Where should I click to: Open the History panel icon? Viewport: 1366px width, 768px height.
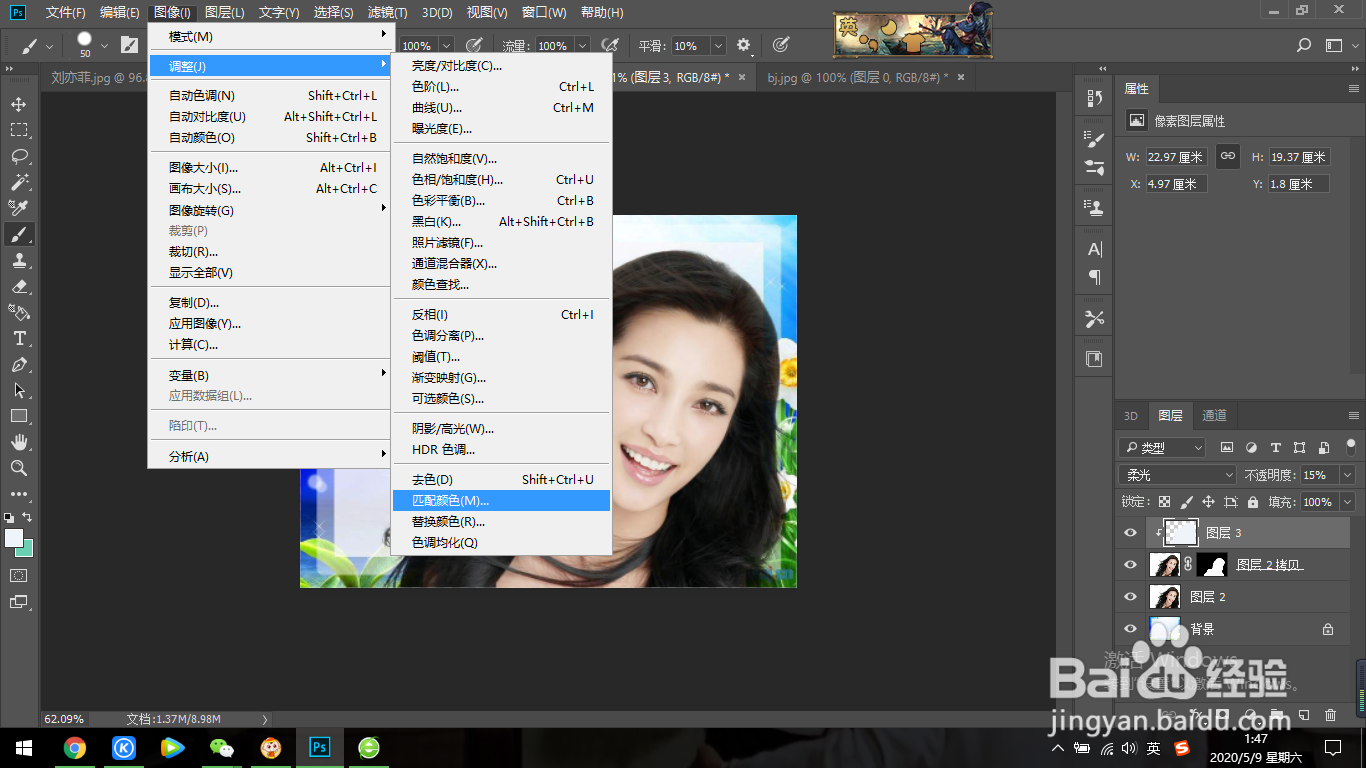pyautogui.click(x=1095, y=98)
